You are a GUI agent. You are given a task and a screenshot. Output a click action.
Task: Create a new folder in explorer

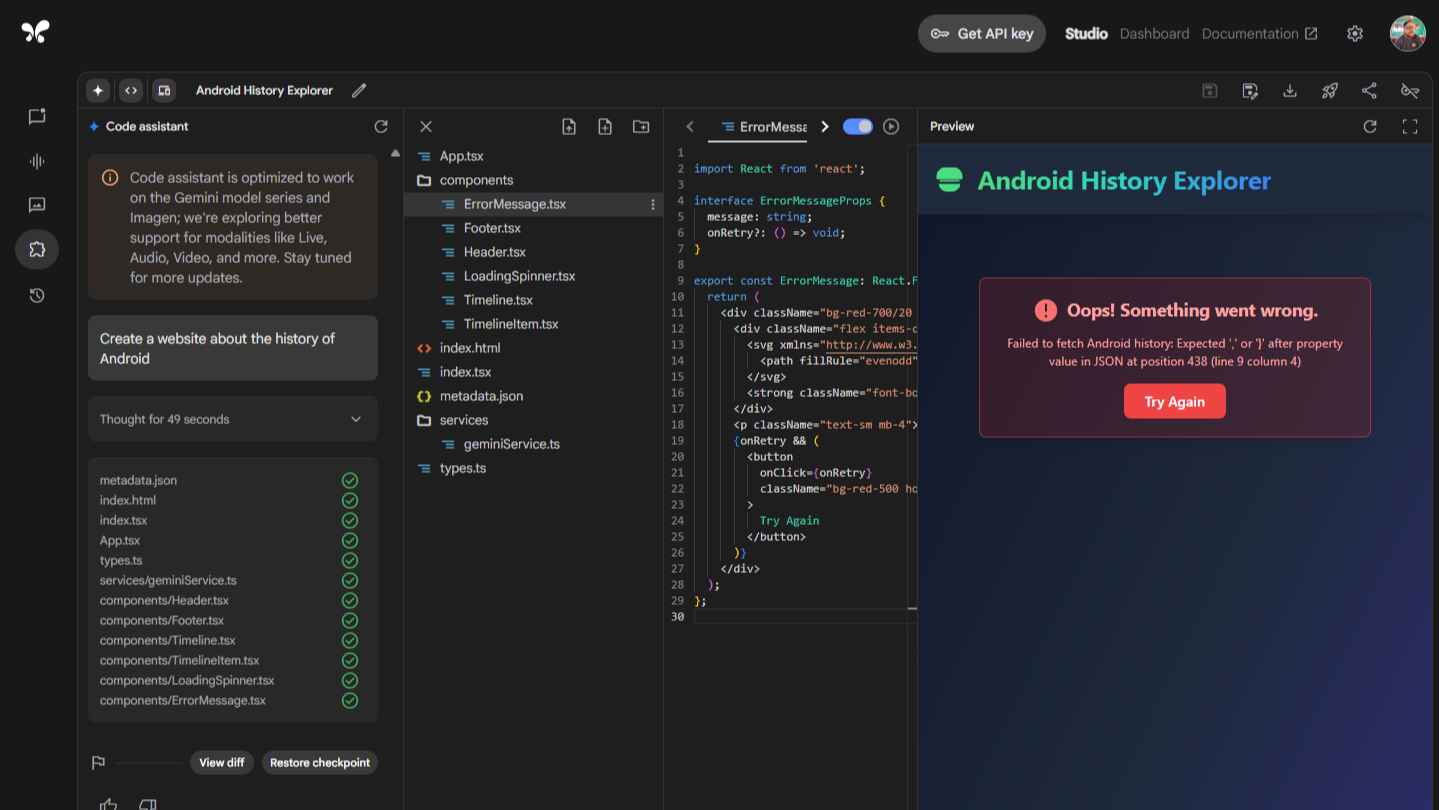pyautogui.click(x=641, y=126)
